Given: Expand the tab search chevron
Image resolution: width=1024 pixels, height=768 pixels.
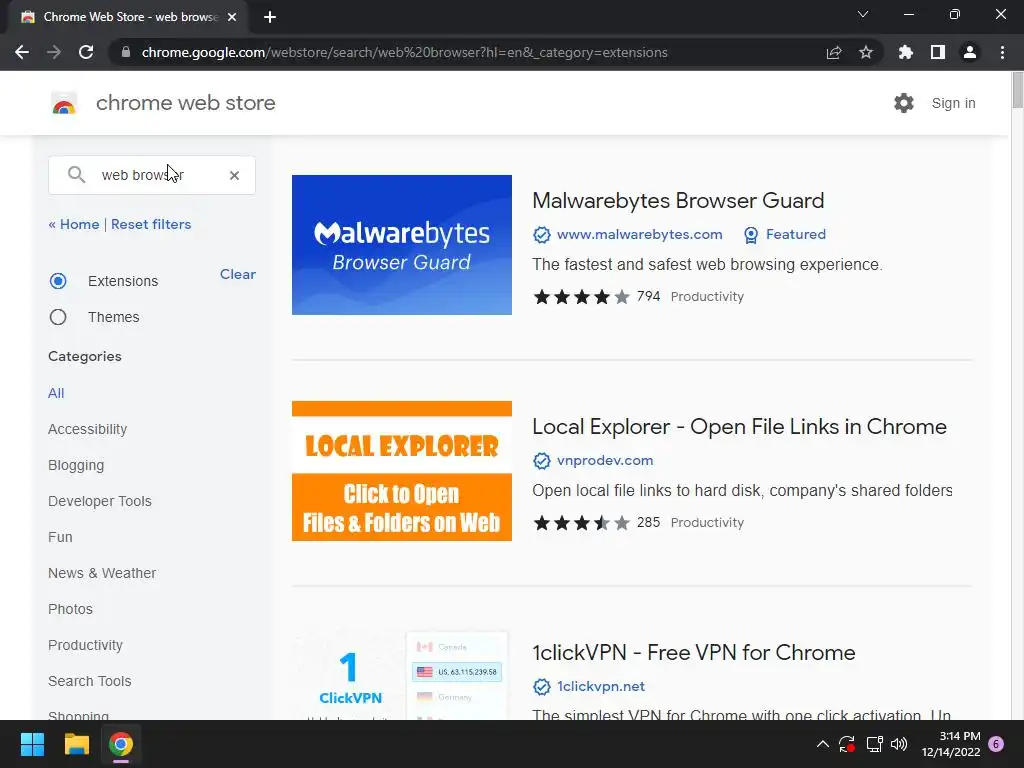Looking at the screenshot, I should pos(863,14).
